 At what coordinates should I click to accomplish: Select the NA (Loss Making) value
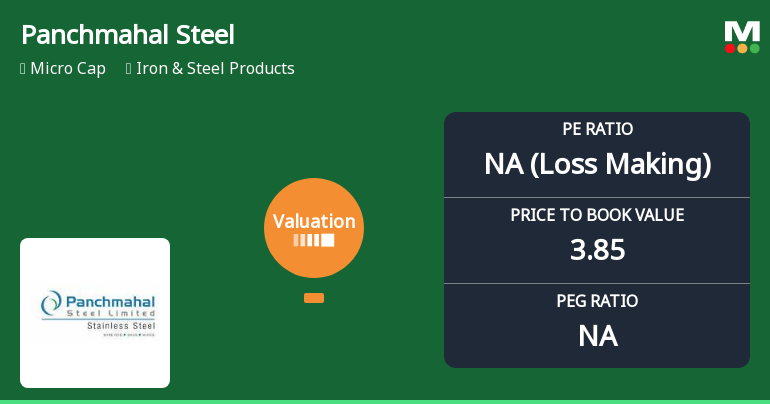pyautogui.click(x=597, y=164)
